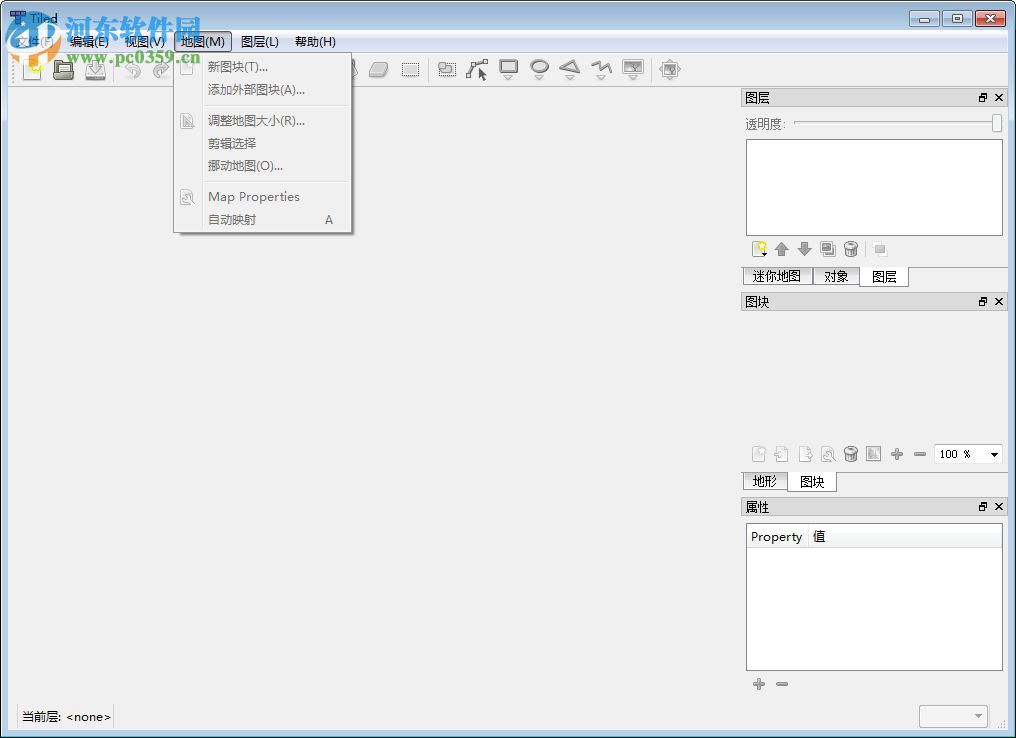Select the Edit Polygons tool
1016x738 pixels.
click(x=478, y=69)
